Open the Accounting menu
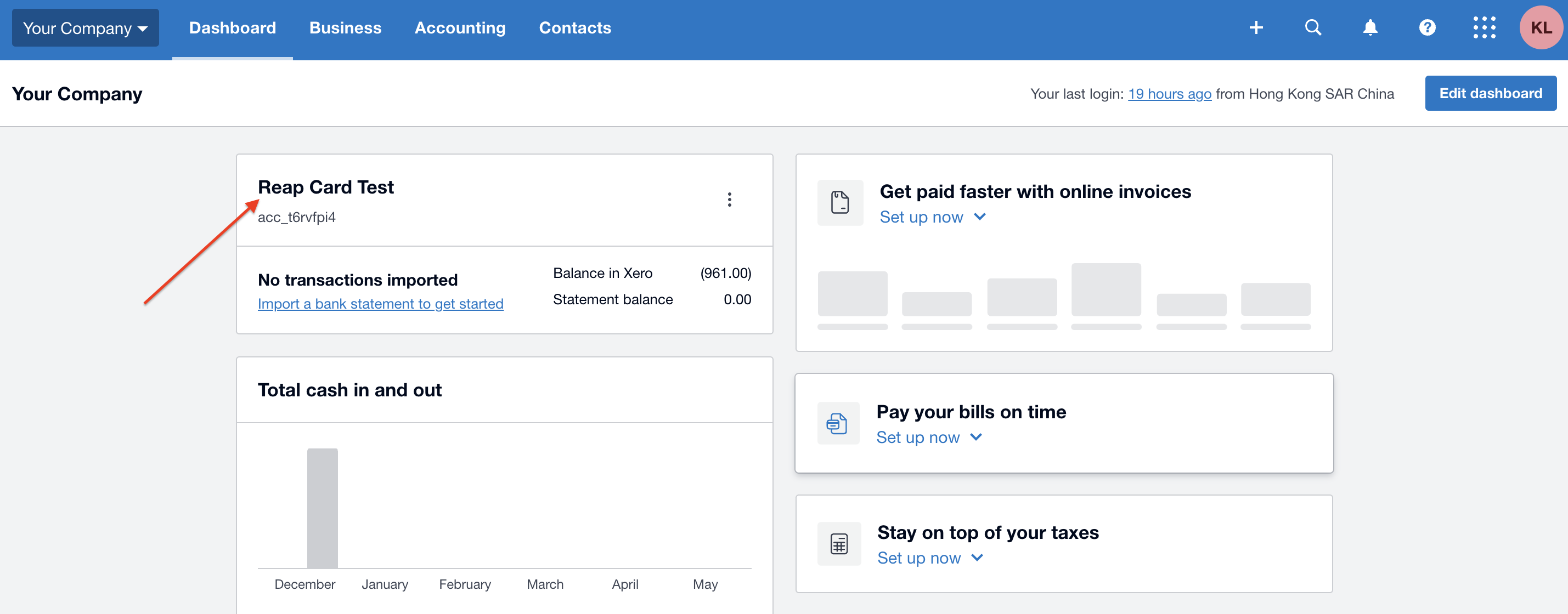This screenshot has width=1568, height=614. coord(460,28)
